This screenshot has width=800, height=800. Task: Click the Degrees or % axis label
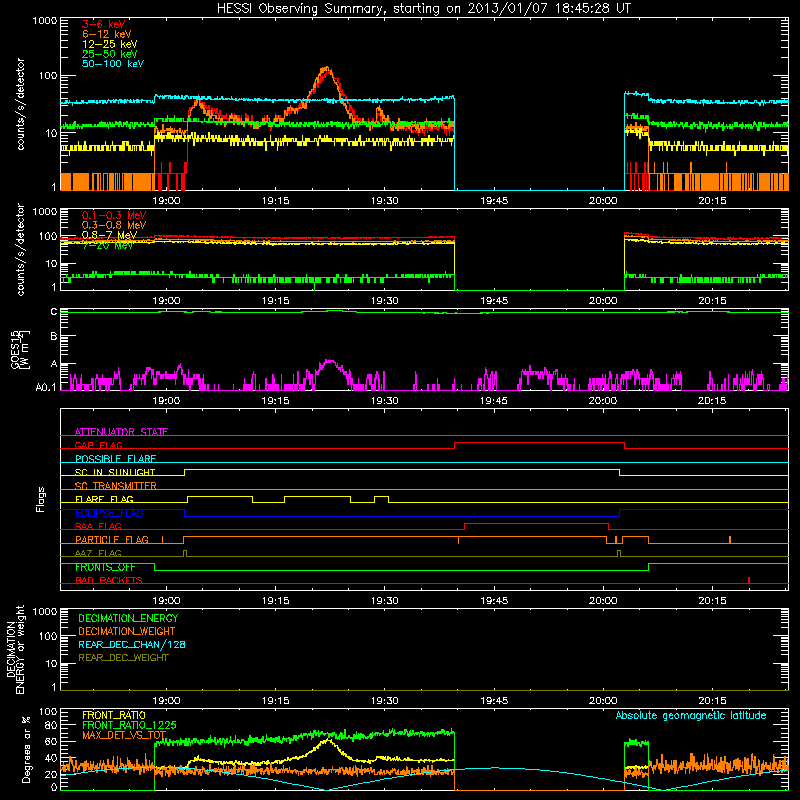[x=26, y=749]
